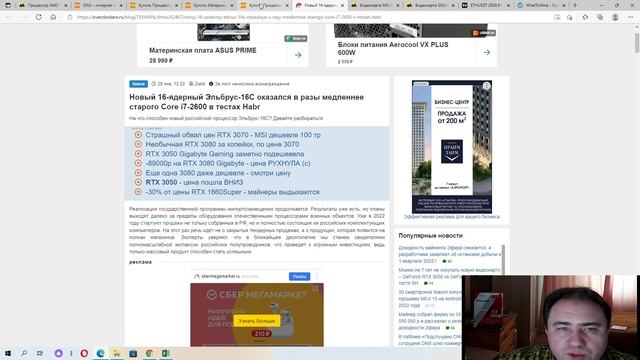640x360 pixels.
Task: Open Блоки питания Aerocool VX PLUS title
Action: (393, 48)
